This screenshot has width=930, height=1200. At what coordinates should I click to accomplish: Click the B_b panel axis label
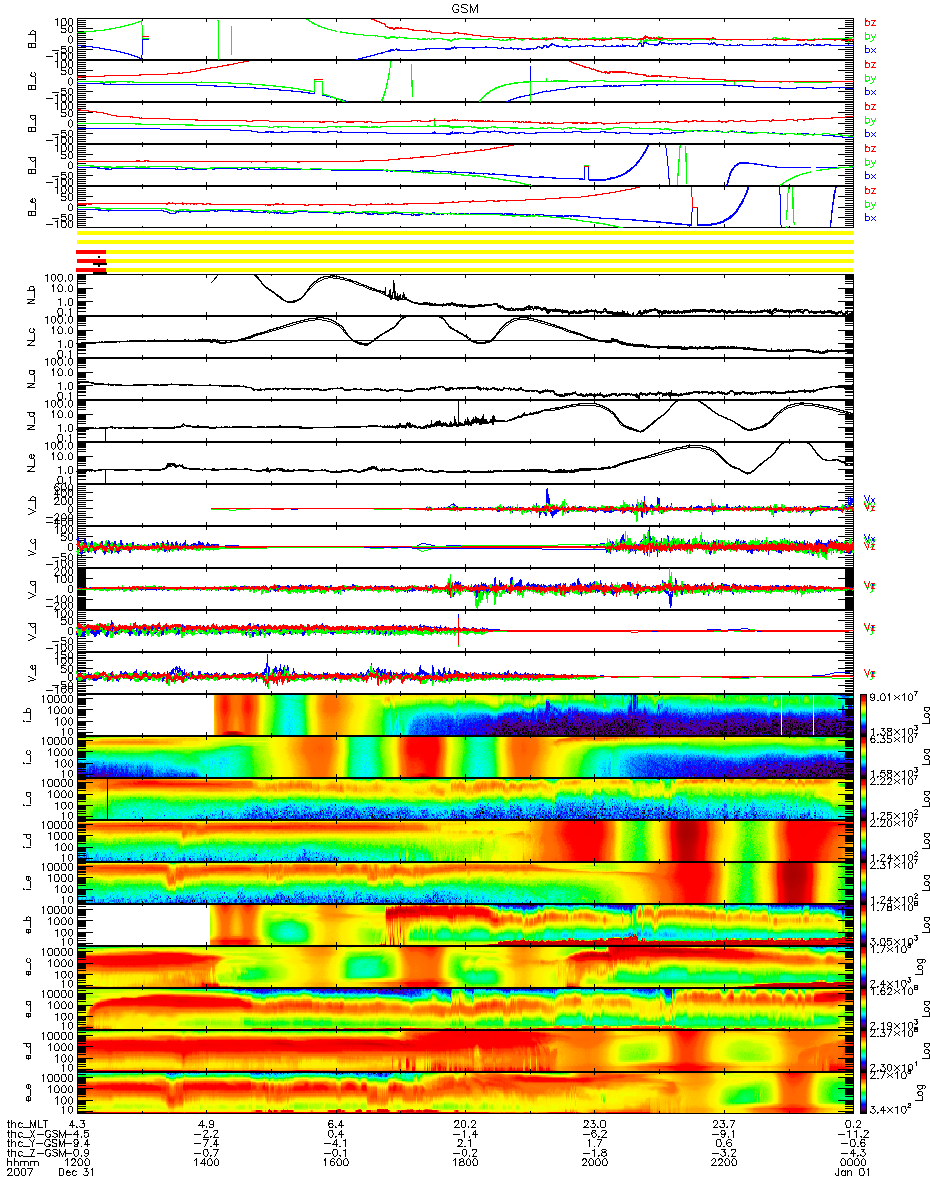[x=31, y=38]
